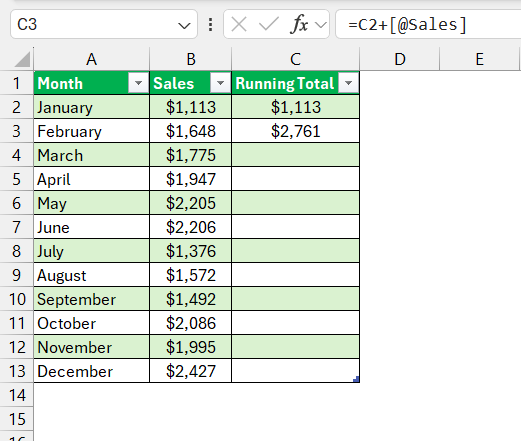Select row 1 header
The image size is (521, 441).
(17, 83)
